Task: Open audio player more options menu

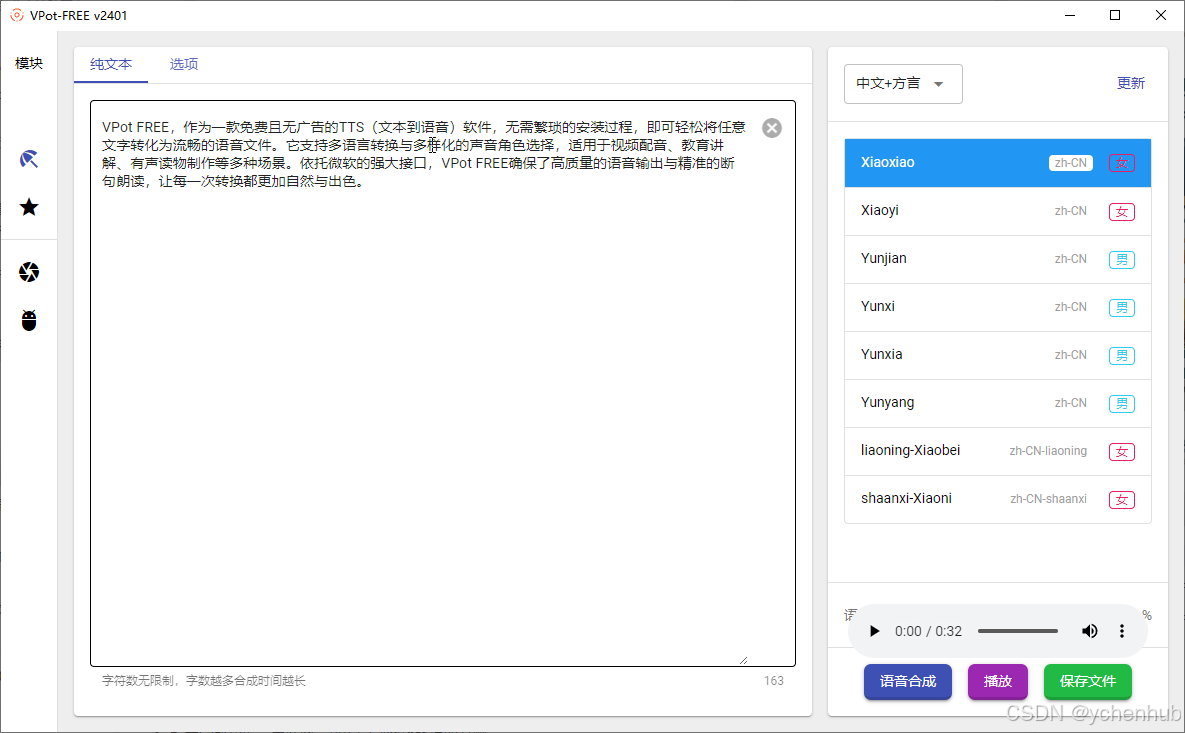Action: point(1122,631)
